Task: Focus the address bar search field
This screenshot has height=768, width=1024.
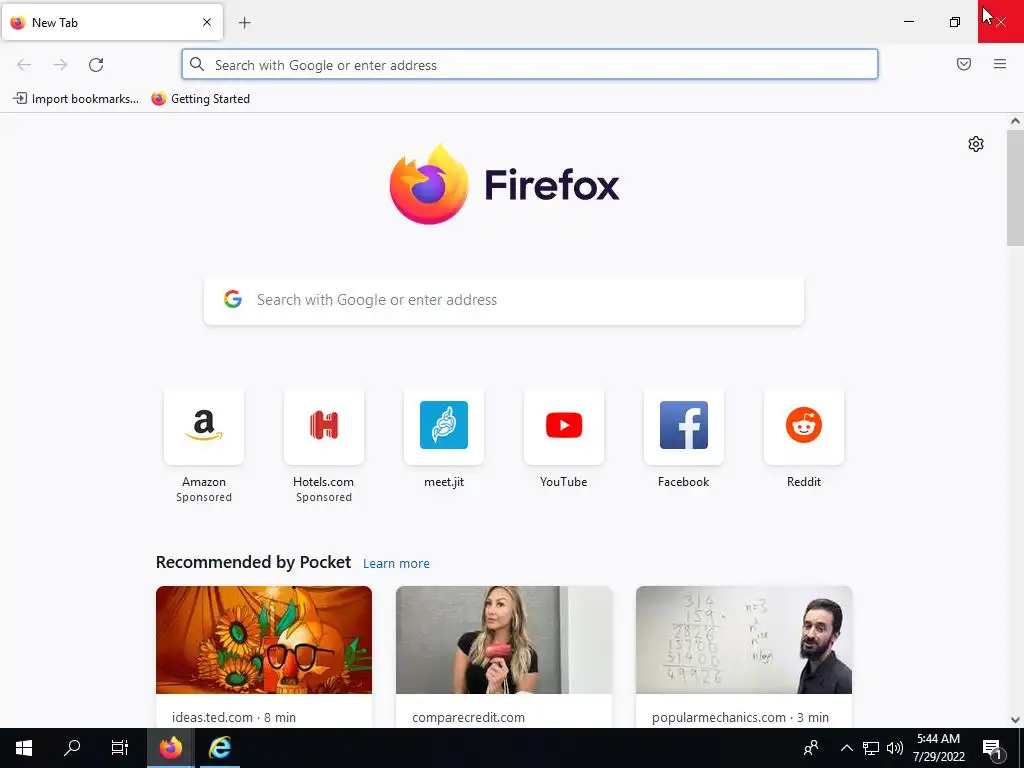Action: click(530, 65)
